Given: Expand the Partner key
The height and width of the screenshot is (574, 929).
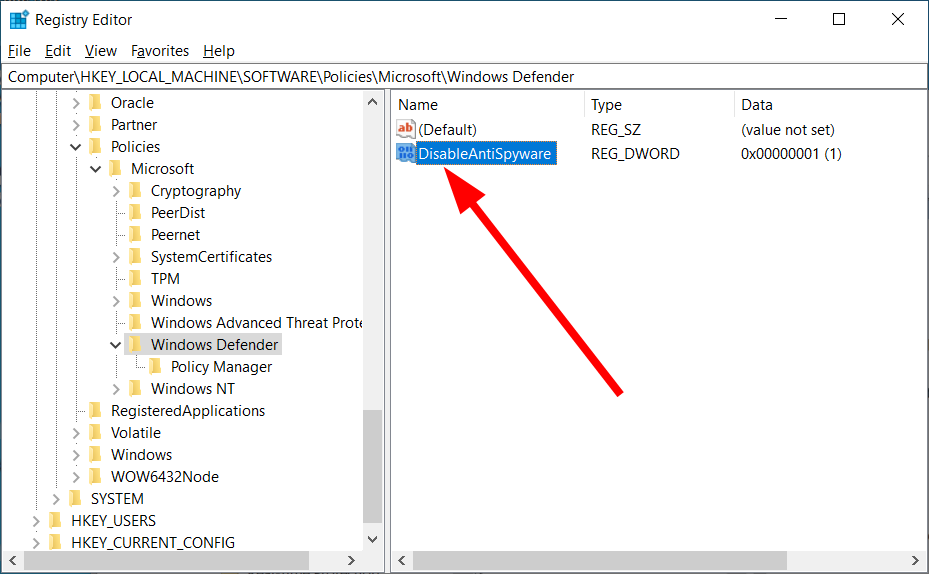Looking at the screenshot, I should [x=76, y=125].
